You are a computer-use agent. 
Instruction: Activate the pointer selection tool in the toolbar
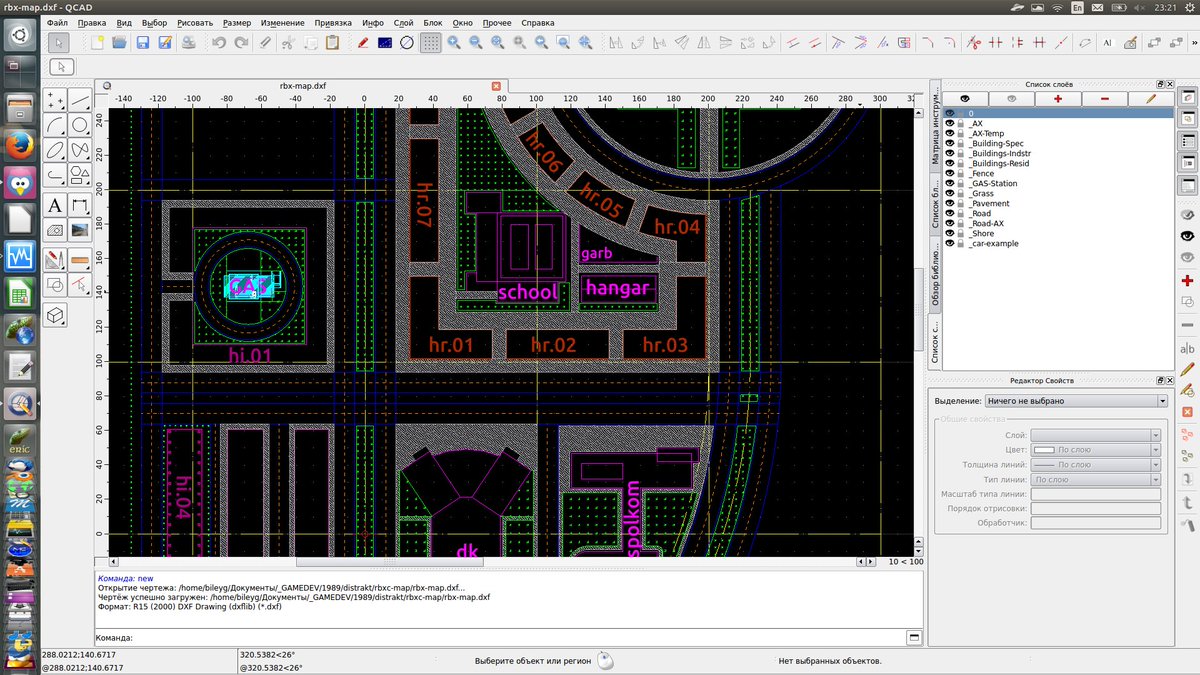tap(59, 42)
